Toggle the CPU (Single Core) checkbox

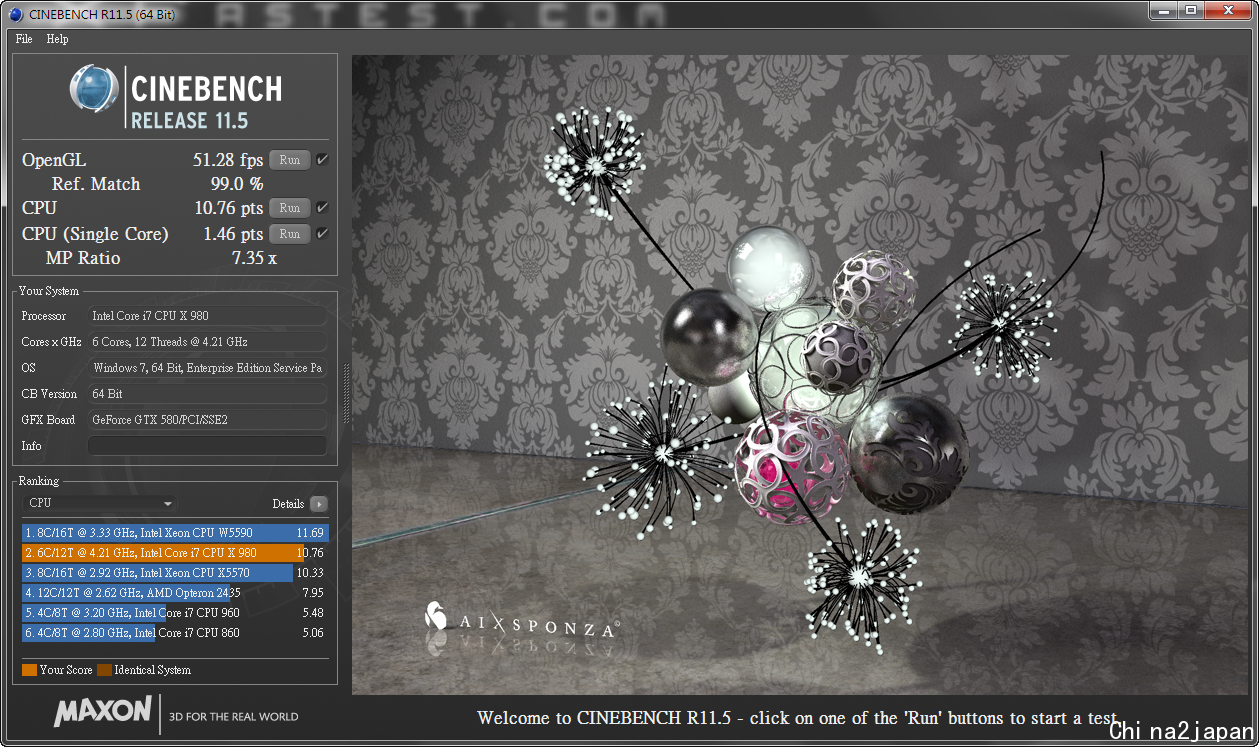(322, 234)
